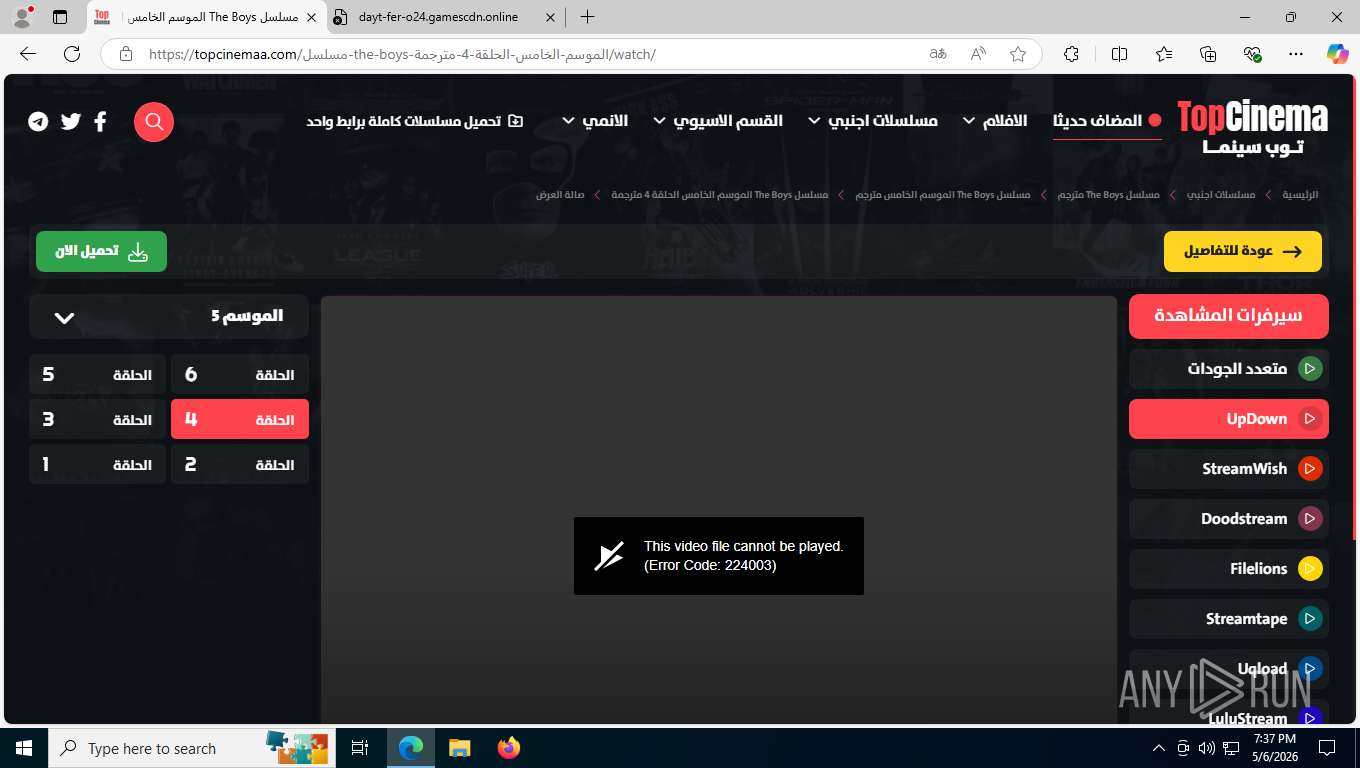
Task: Open tab actions menu icon
Action: coord(60,17)
